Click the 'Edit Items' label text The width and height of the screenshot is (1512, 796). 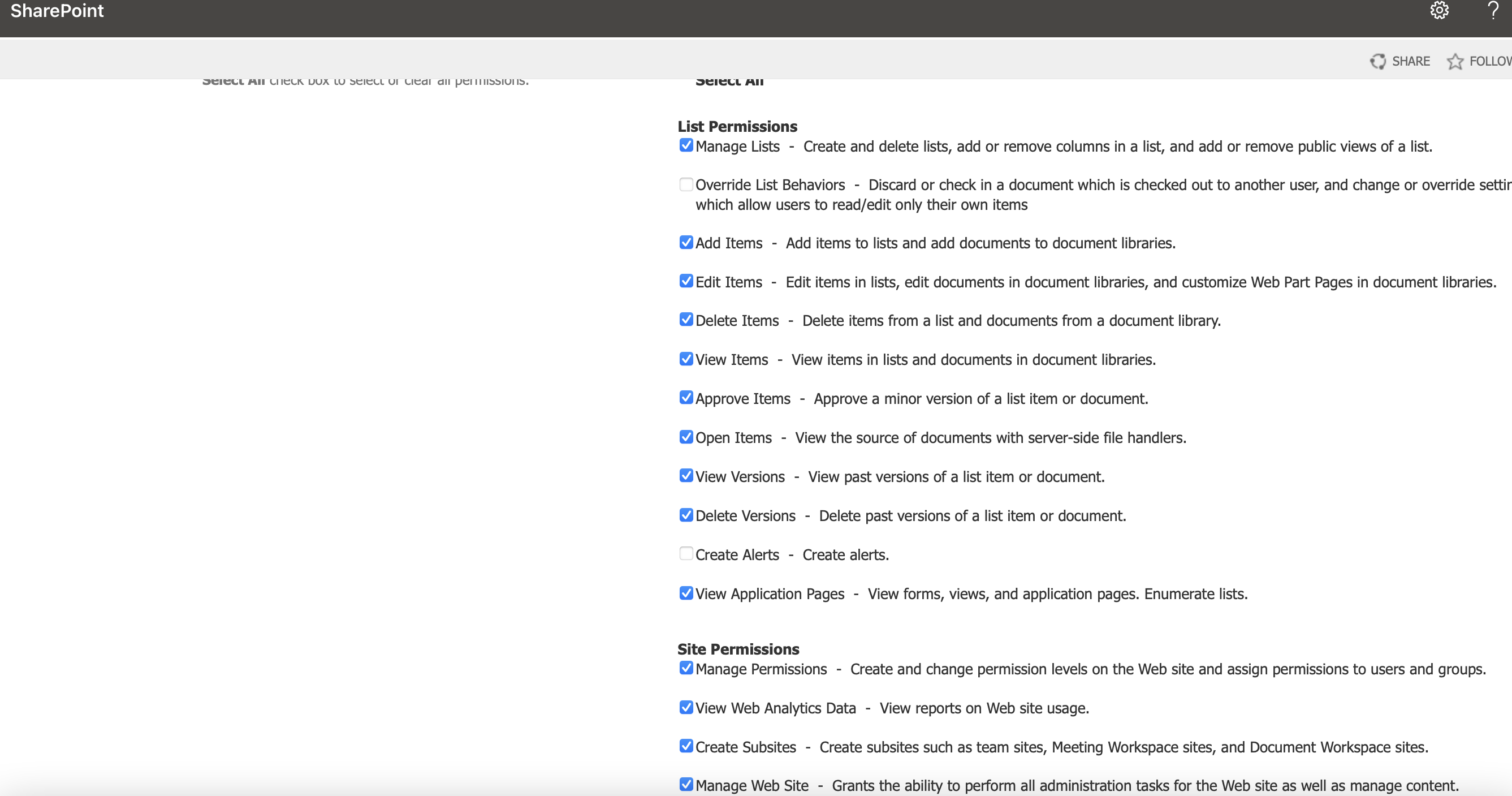729,282
